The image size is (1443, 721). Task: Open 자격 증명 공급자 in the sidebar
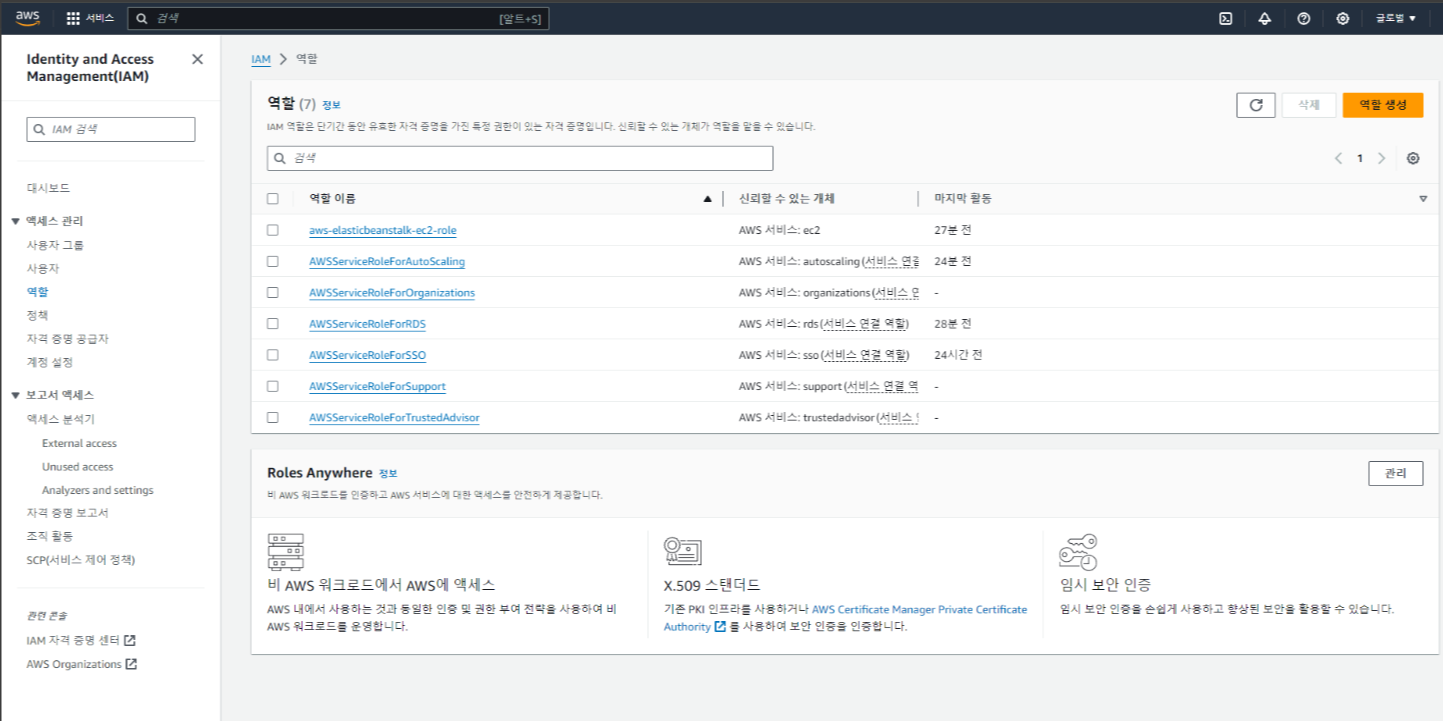pos(67,339)
